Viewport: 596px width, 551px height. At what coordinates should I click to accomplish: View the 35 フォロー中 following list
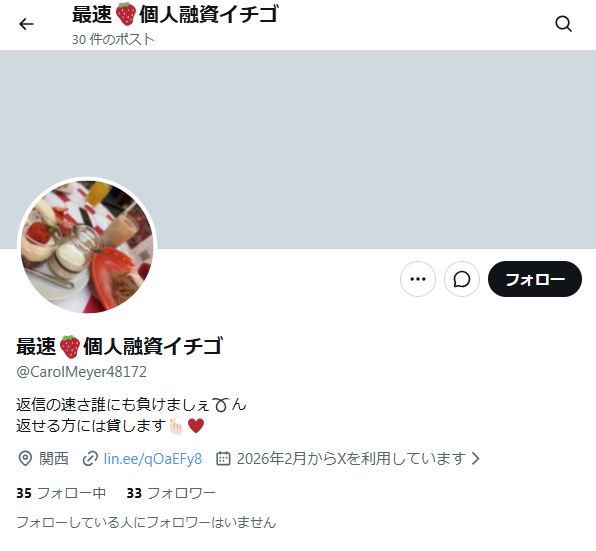(61, 493)
